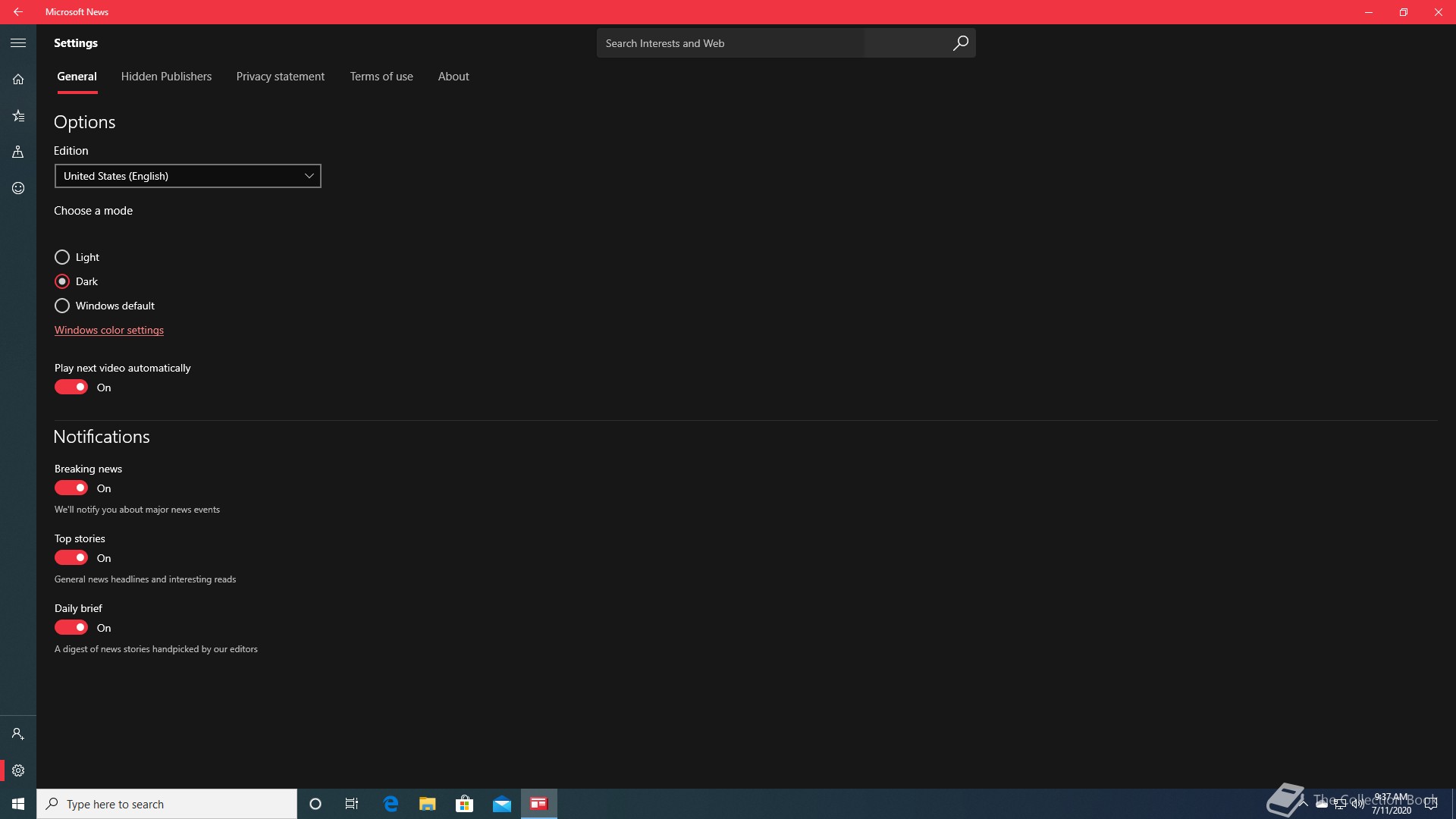Image resolution: width=1456 pixels, height=819 pixels.
Task: Select the Light mode radio button
Action: (x=62, y=257)
